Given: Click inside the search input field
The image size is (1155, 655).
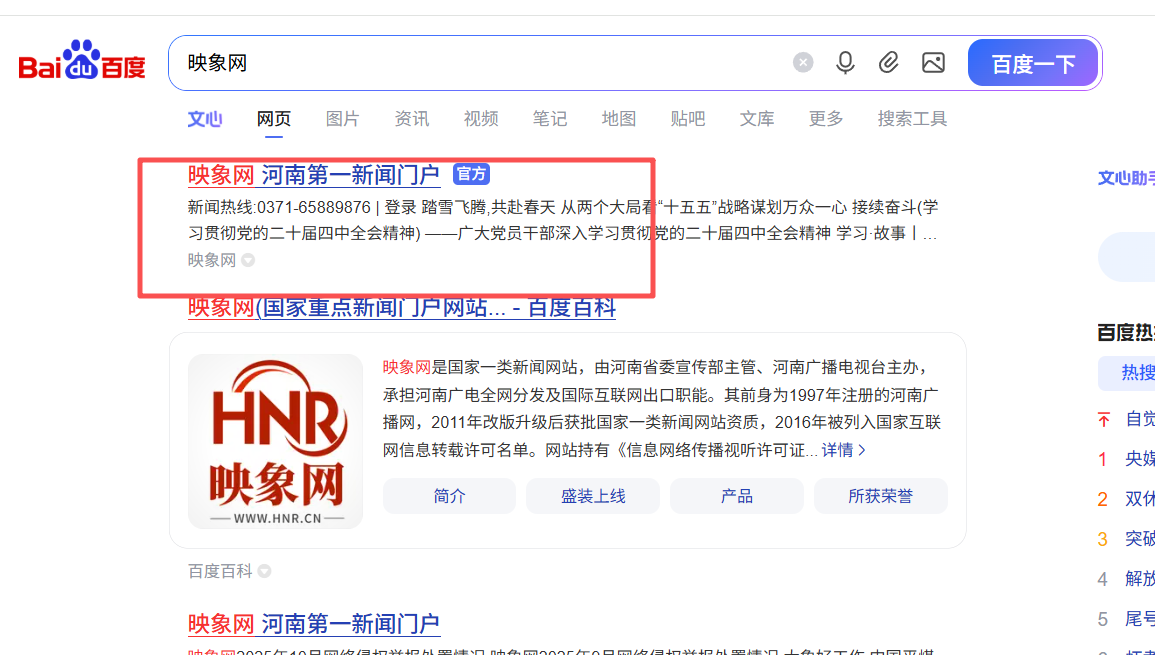Looking at the screenshot, I should (480, 63).
